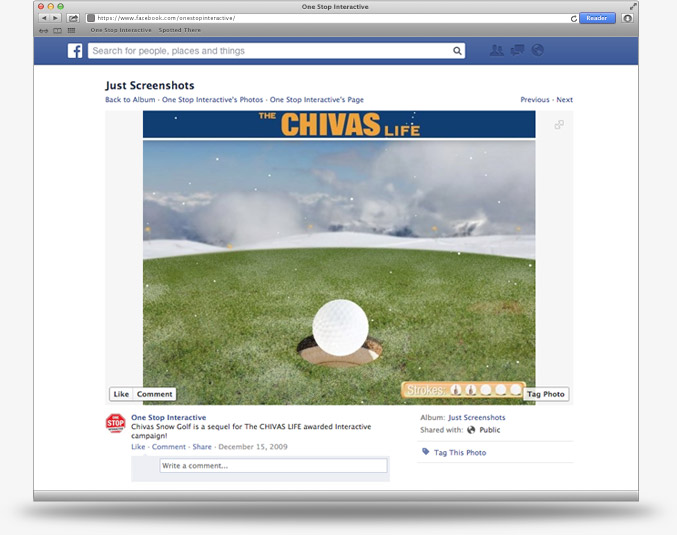This screenshot has height=535, width=677.
Task: Go to the Previous photo link
Action: pos(535,100)
